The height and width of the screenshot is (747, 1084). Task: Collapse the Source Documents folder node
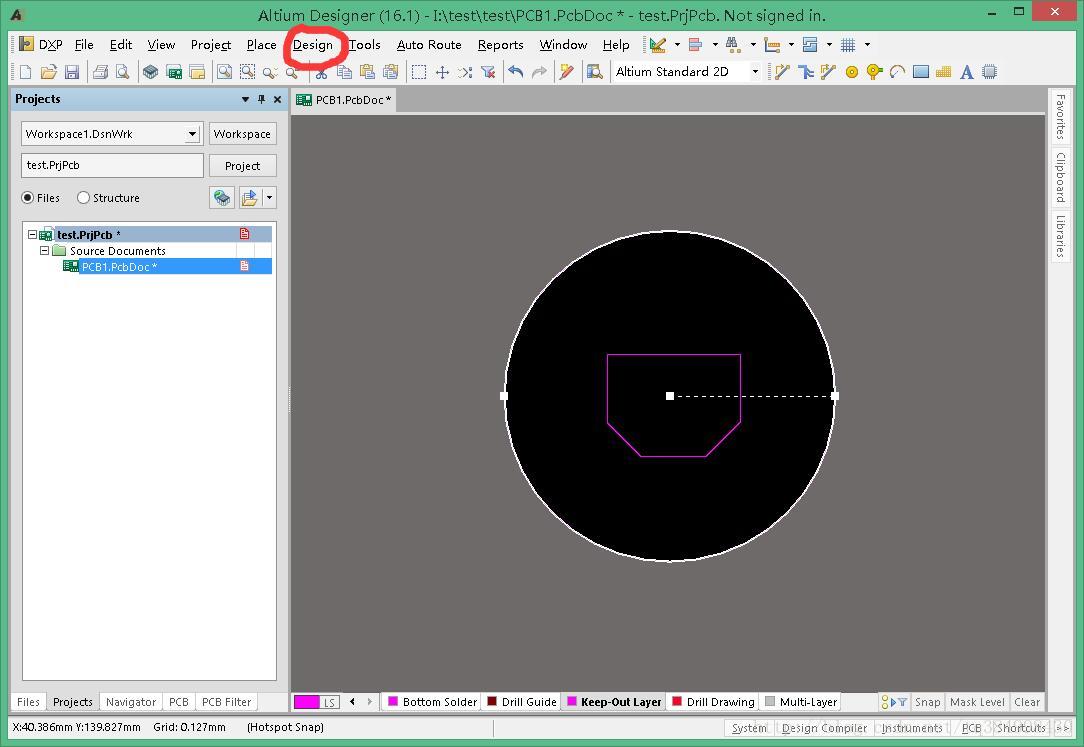point(44,251)
